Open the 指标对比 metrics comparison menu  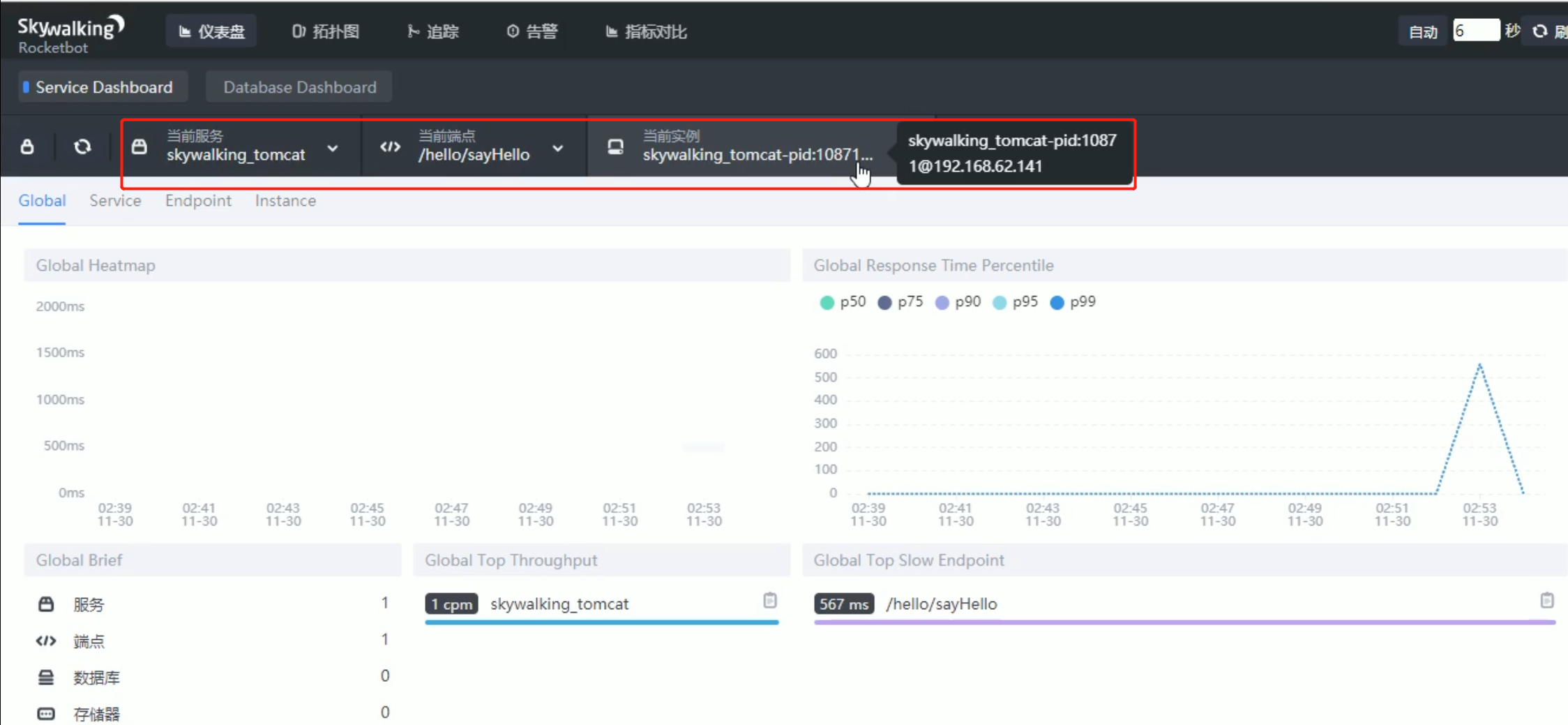(646, 31)
